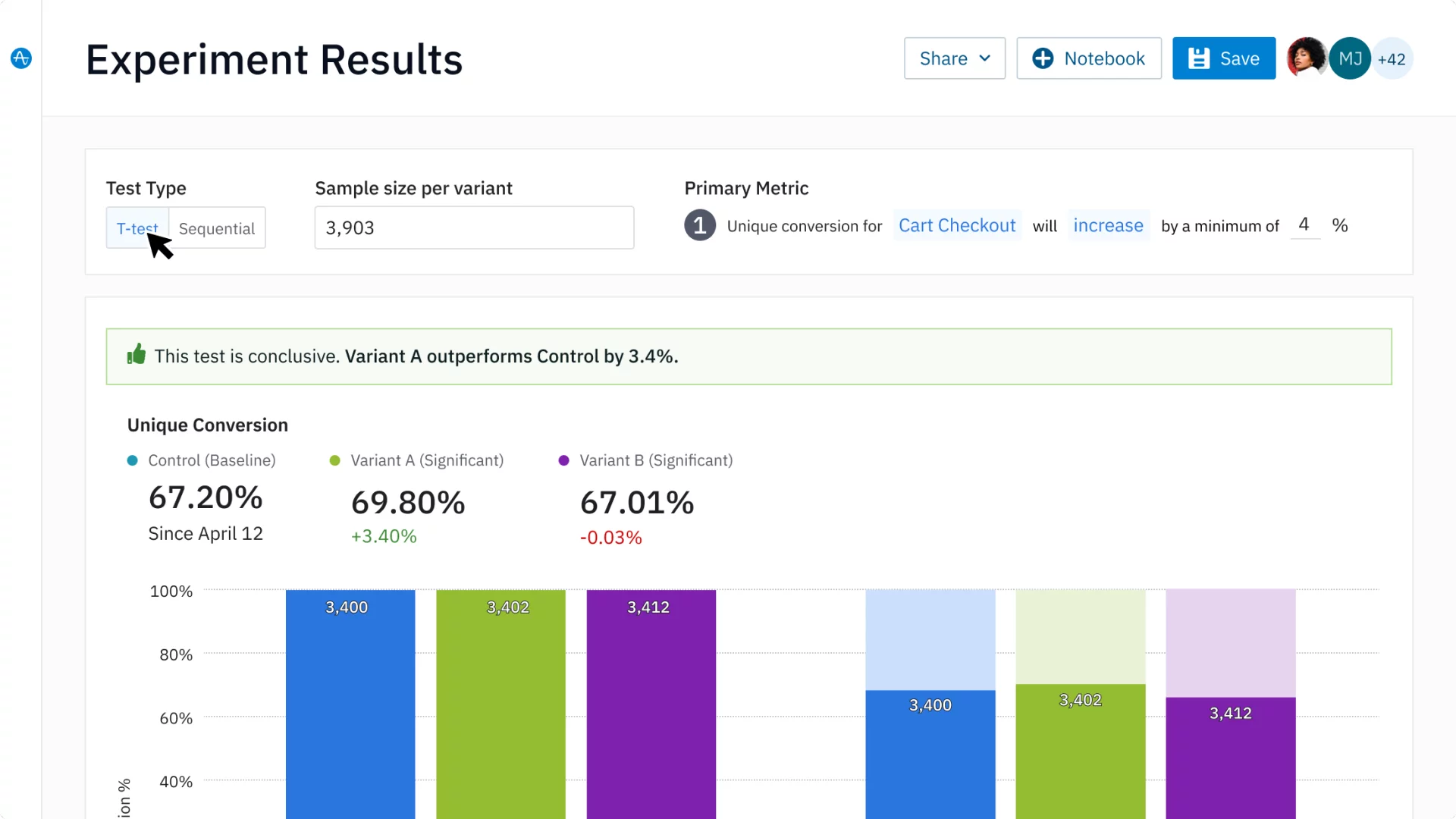Expand the primary metric configuration area
Image resolution: width=1456 pixels, height=819 pixels.
tap(700, 225)
